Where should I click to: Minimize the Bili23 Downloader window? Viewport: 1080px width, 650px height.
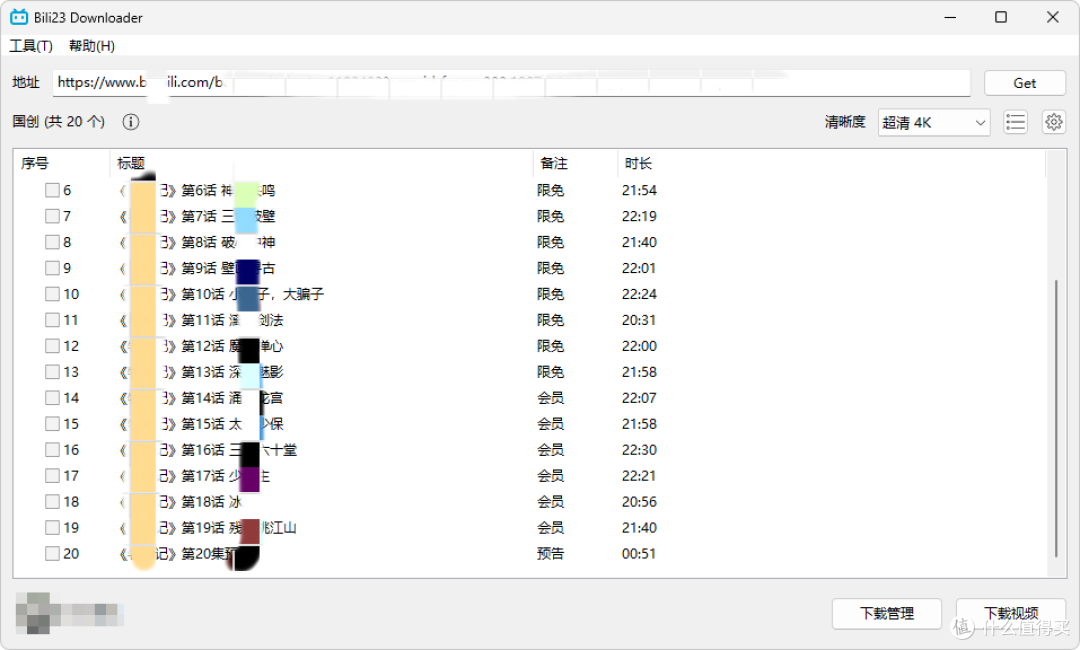[950, 17]
